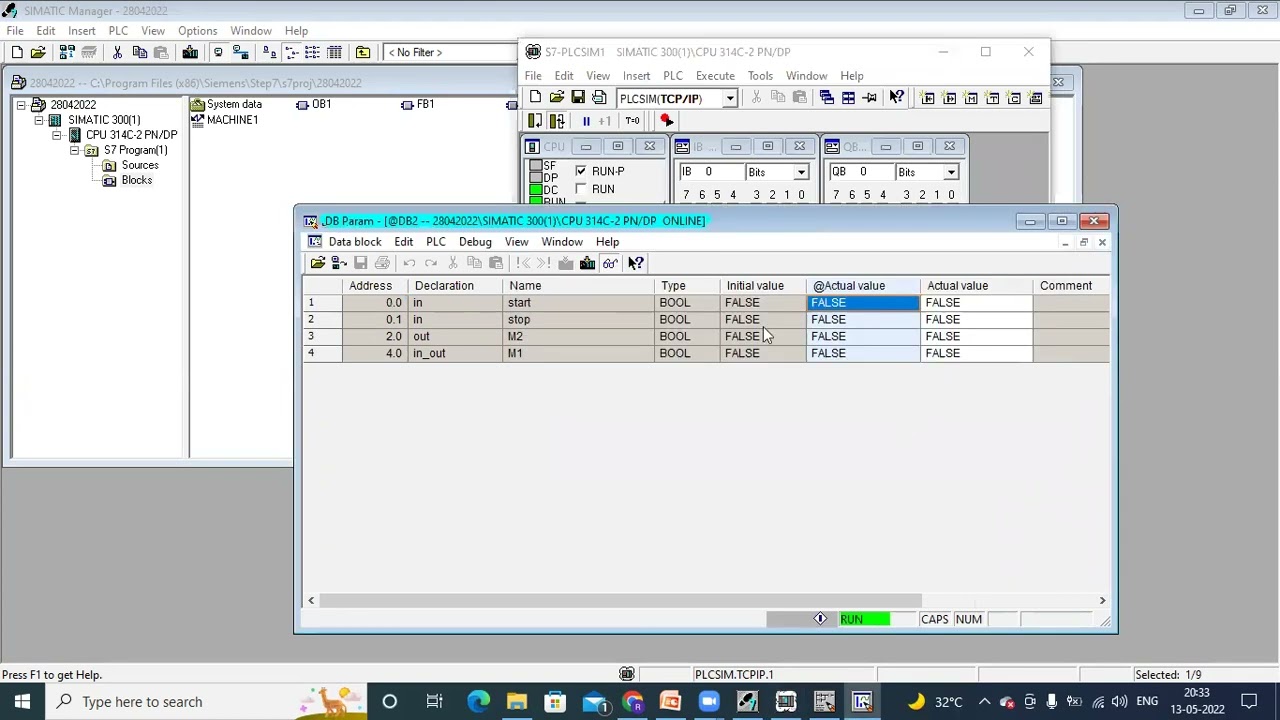
Task: Click the Cut scissors icon in SIMATIC Manager toolbar
Action: [117, 52]
